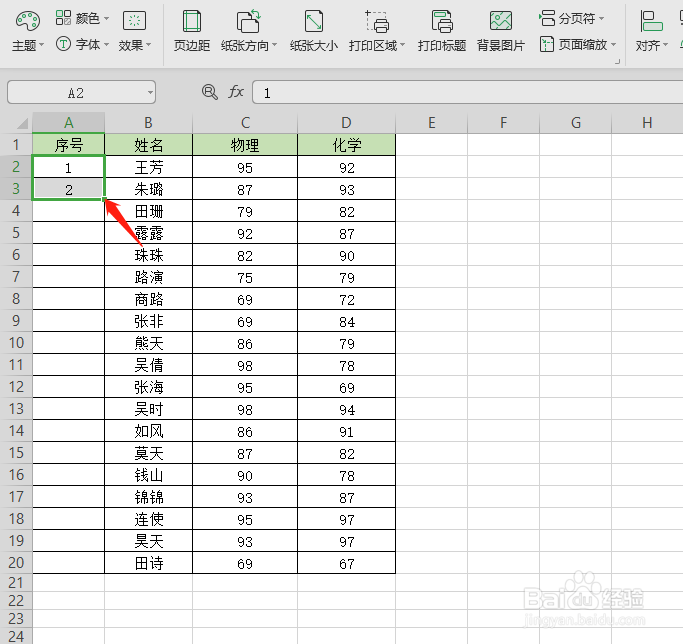683x644 pixels.
Task: Click 田诗's chemistry score 67
Action: 346,563
